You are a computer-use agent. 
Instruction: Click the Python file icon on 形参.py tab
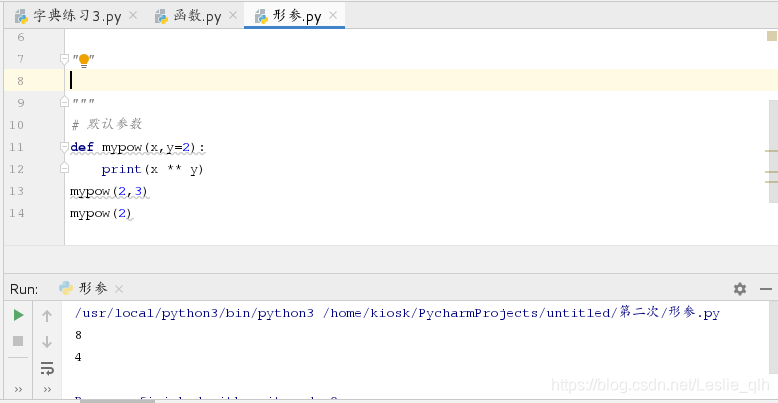261,17
